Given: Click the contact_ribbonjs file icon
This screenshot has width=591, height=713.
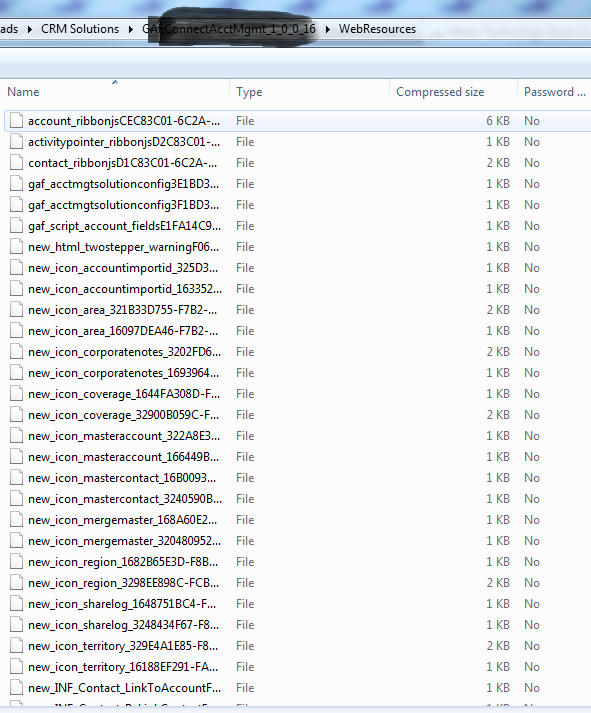Looking at the screenshot, I should (x=16, y=162).
